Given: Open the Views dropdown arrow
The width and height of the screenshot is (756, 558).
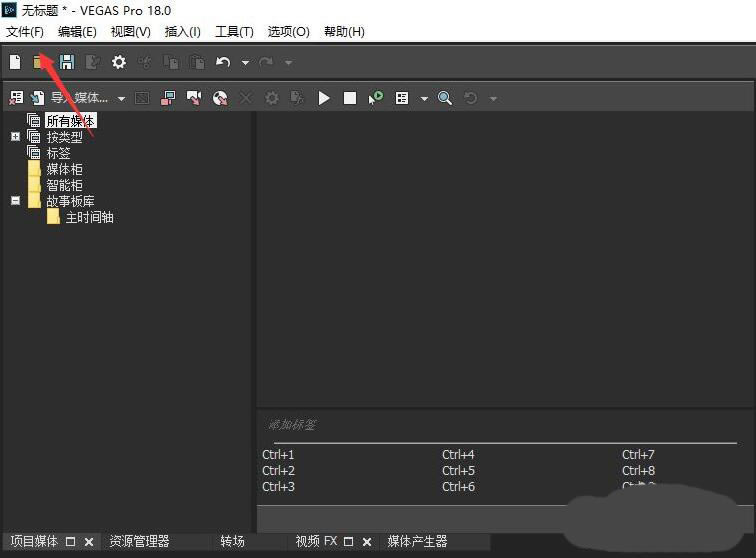Looking at the screenshot, I should click(x=424, y=99).
